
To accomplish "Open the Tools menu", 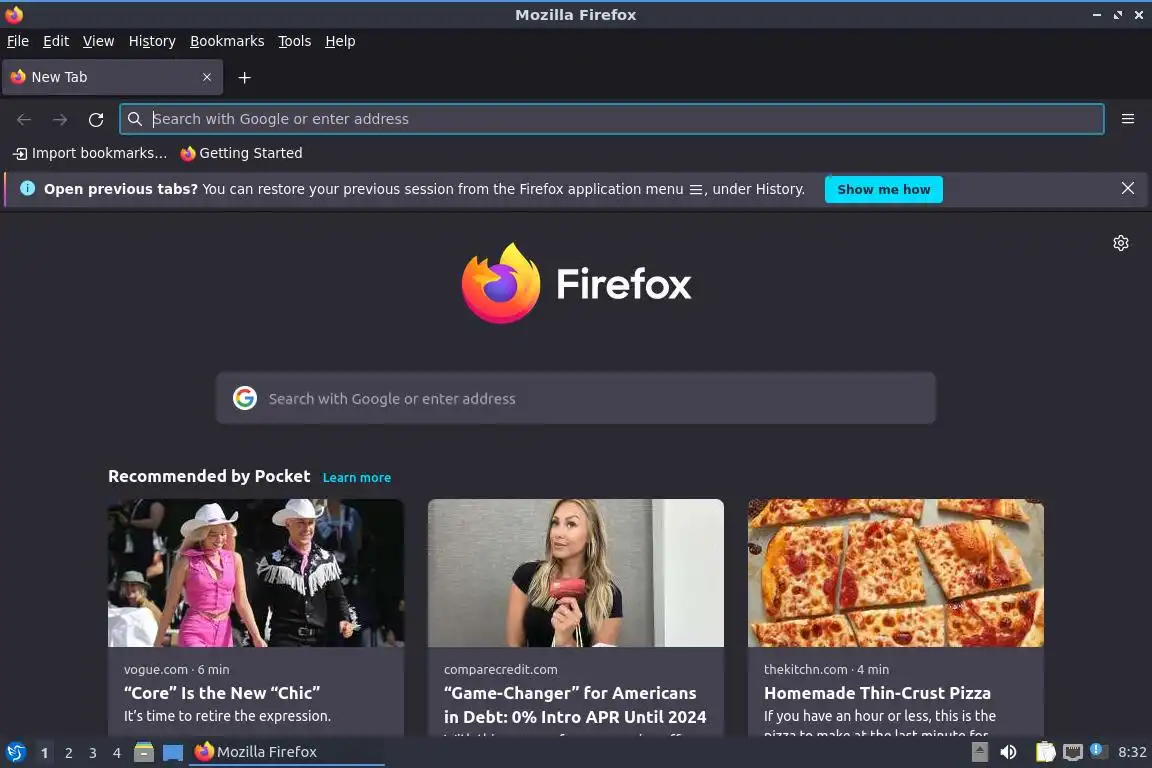I will (295, 41).
